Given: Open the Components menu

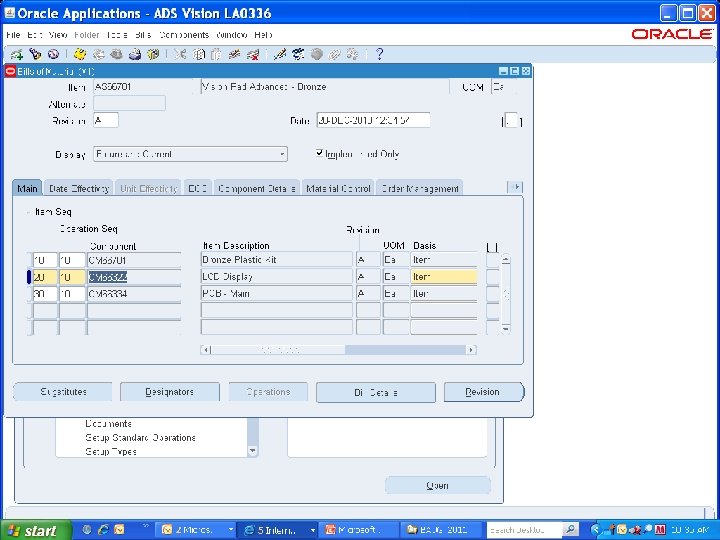Looking at the screenshot, I should coord(184,35).
